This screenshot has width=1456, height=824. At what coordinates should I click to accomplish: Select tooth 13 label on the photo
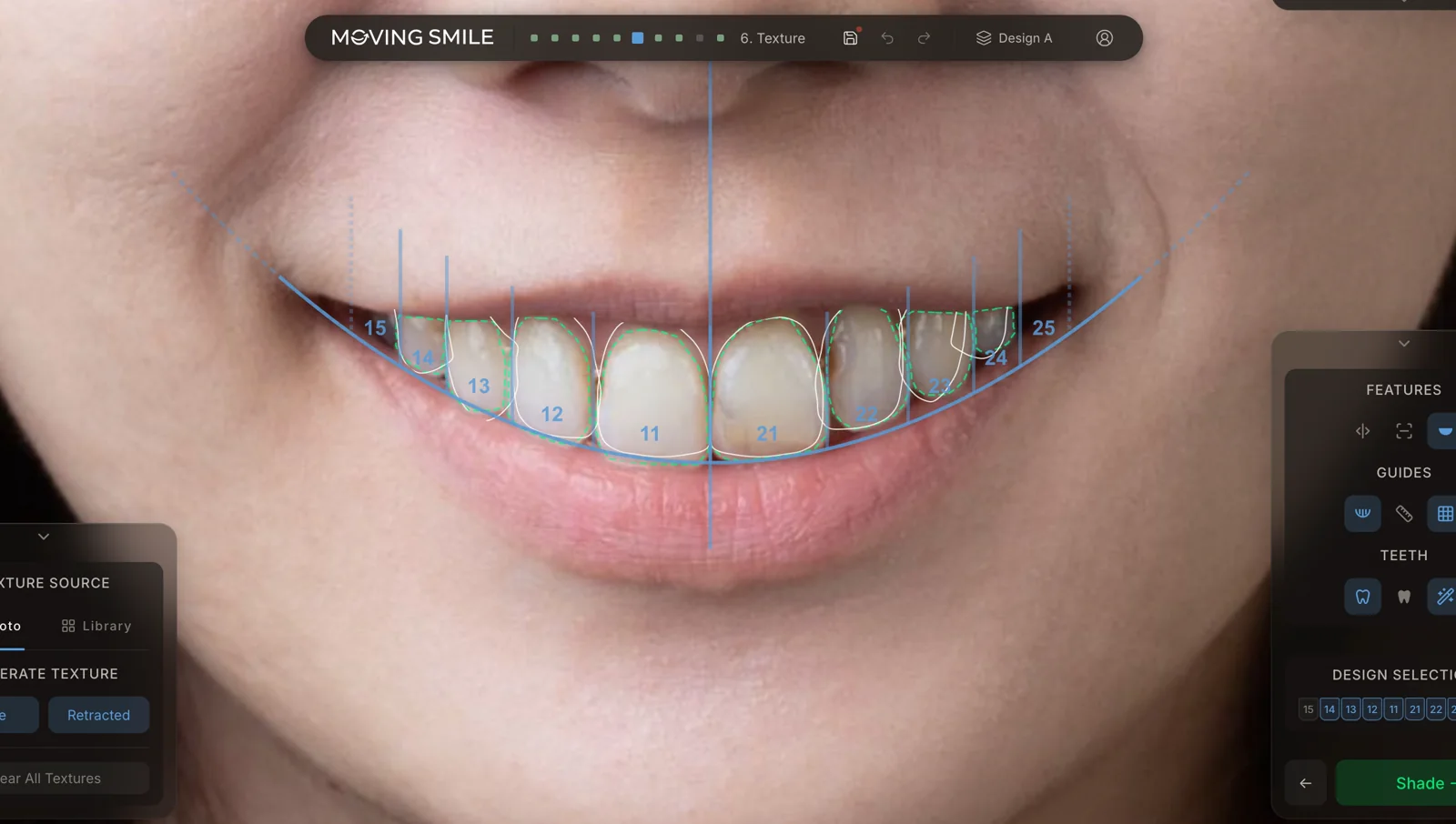point(479,386)
